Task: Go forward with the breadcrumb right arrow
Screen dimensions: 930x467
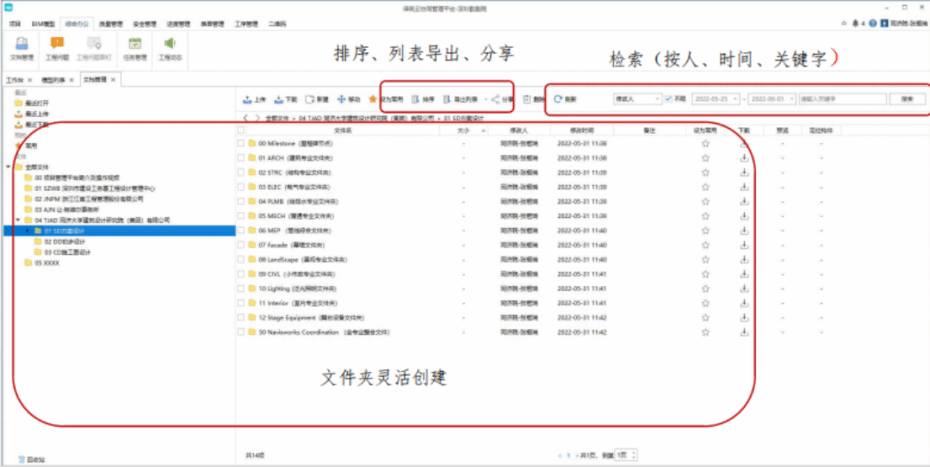Action: [257, 119]
